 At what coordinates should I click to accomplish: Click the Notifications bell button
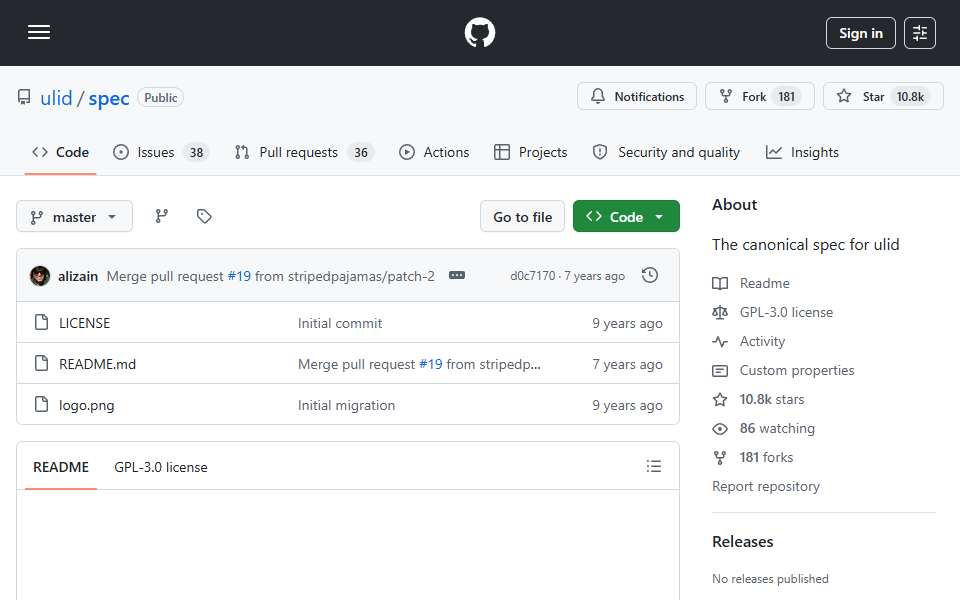[x=637, y=97]
